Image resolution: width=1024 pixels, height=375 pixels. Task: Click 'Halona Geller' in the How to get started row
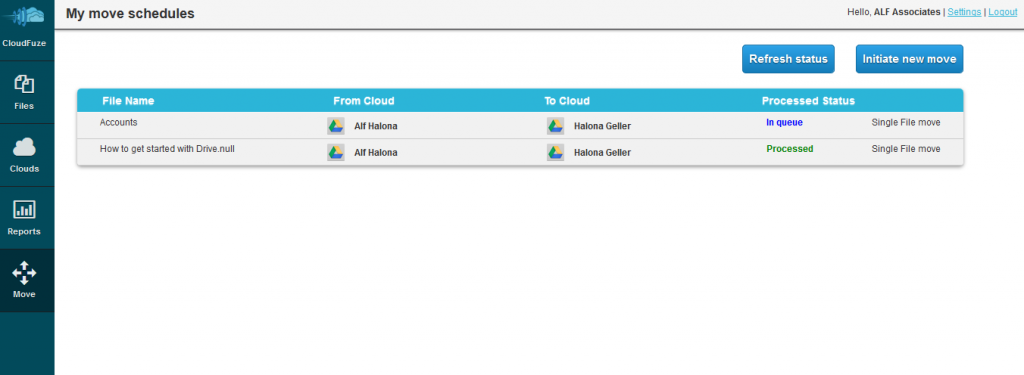[602, 153]
